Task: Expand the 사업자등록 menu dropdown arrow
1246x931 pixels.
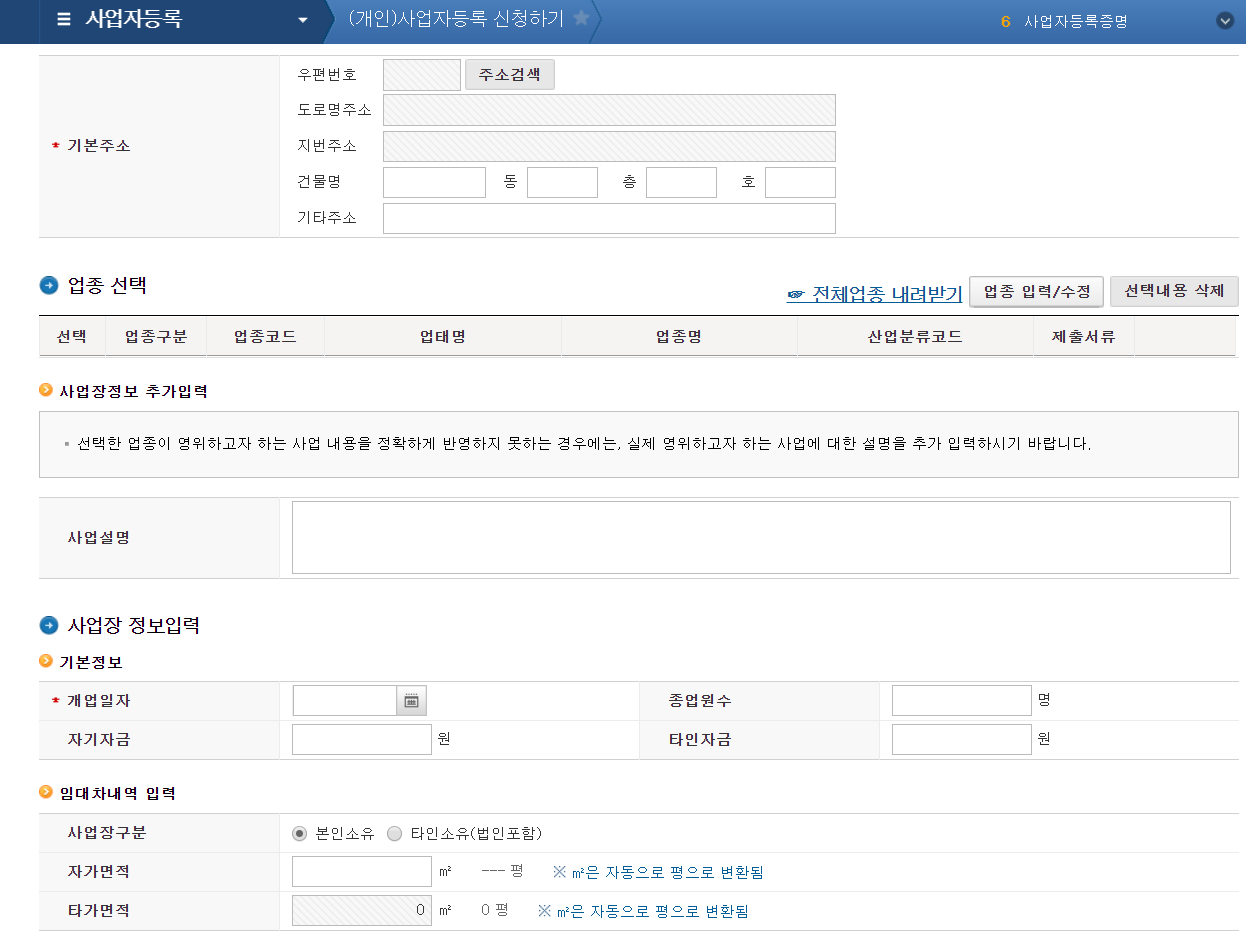Action: tap(303, 20)
